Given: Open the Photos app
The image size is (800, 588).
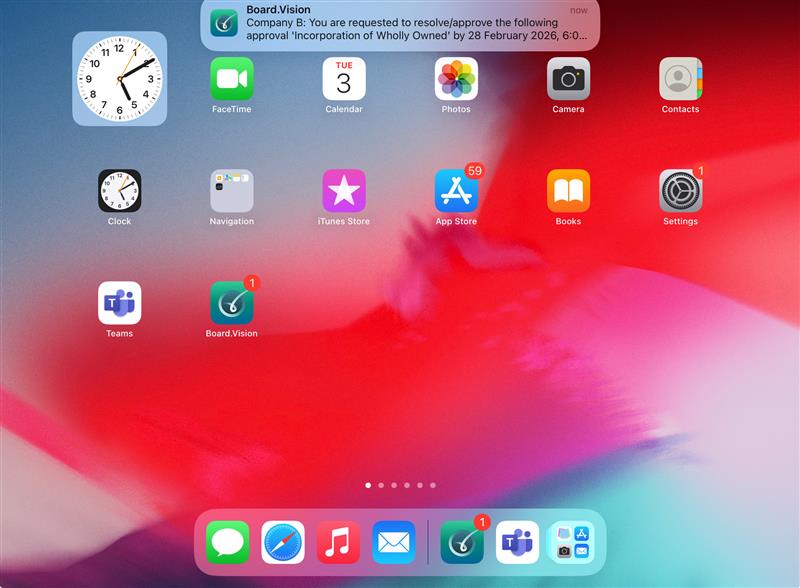Looking at the screenshot, I should click(456, 79).
